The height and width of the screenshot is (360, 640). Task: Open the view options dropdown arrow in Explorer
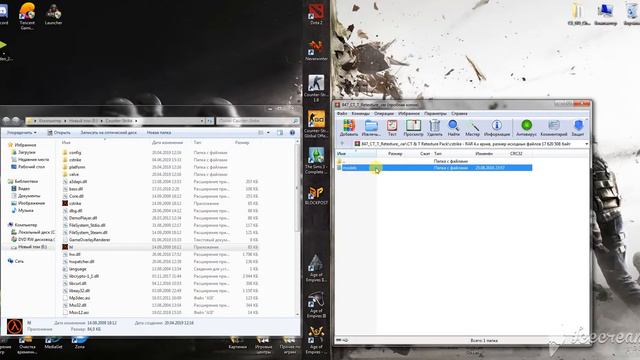268,133
